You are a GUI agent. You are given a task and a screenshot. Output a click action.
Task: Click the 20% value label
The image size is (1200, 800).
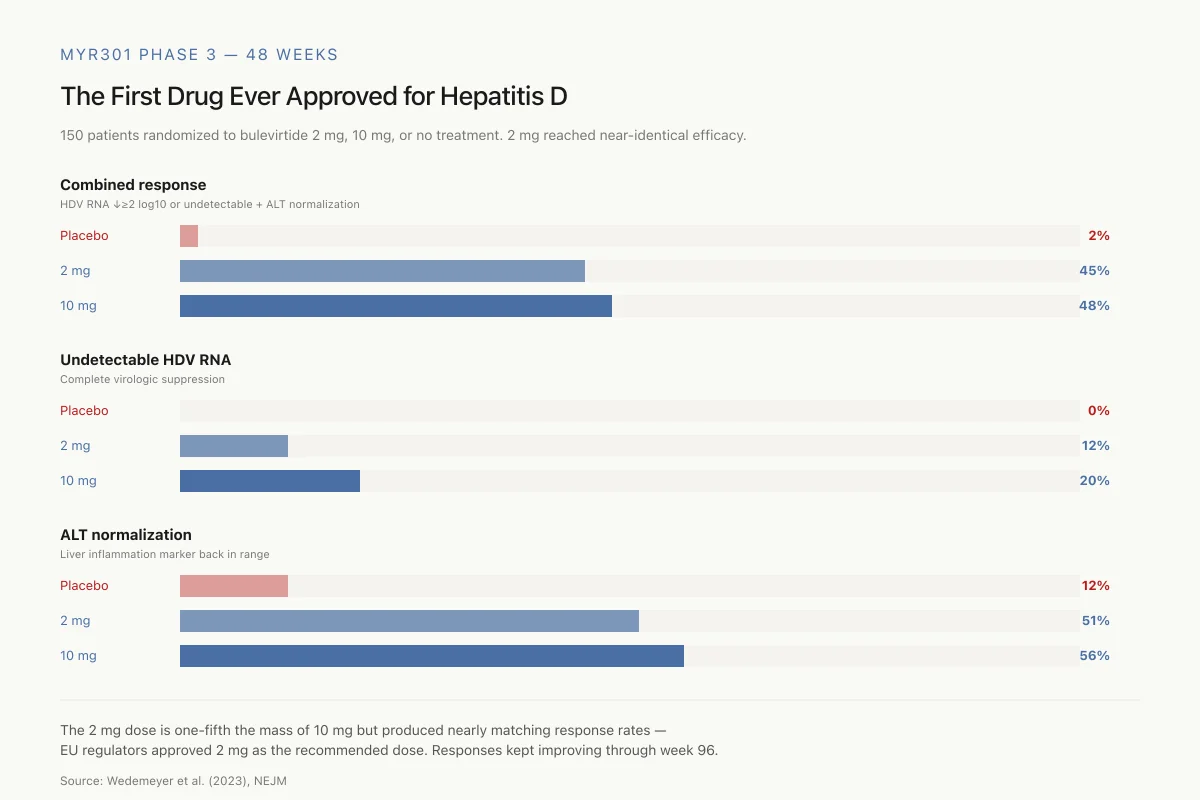coord(1094,481)
